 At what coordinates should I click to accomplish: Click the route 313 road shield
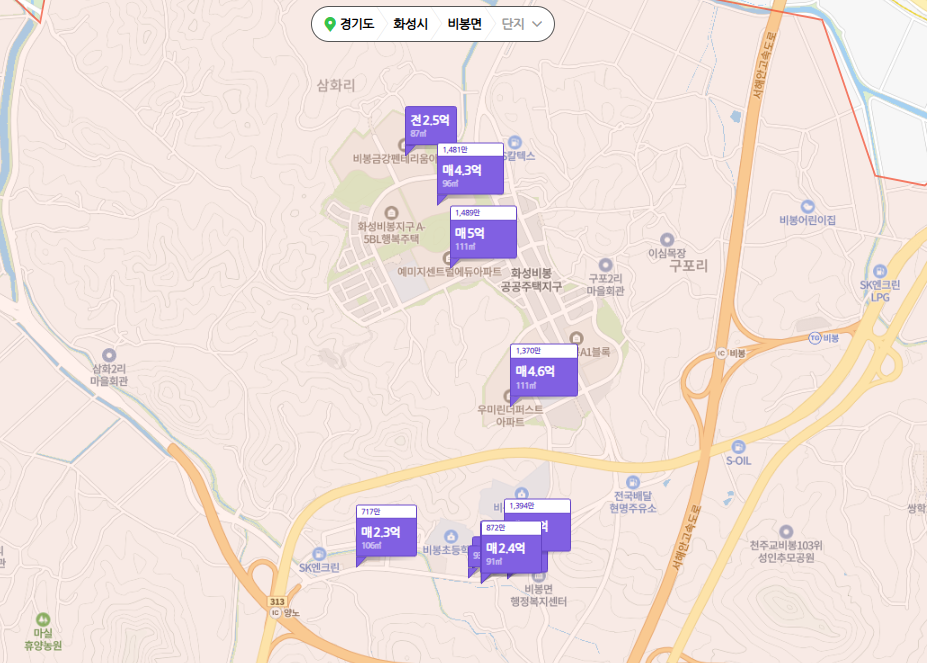277,601
